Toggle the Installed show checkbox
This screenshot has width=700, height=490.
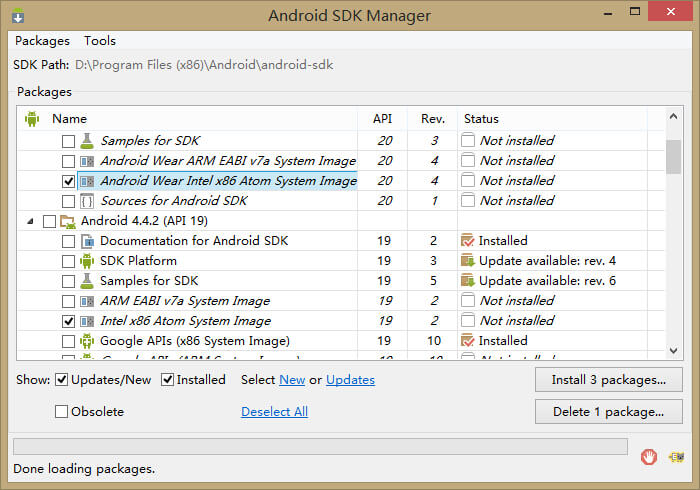tap(167, 380)
